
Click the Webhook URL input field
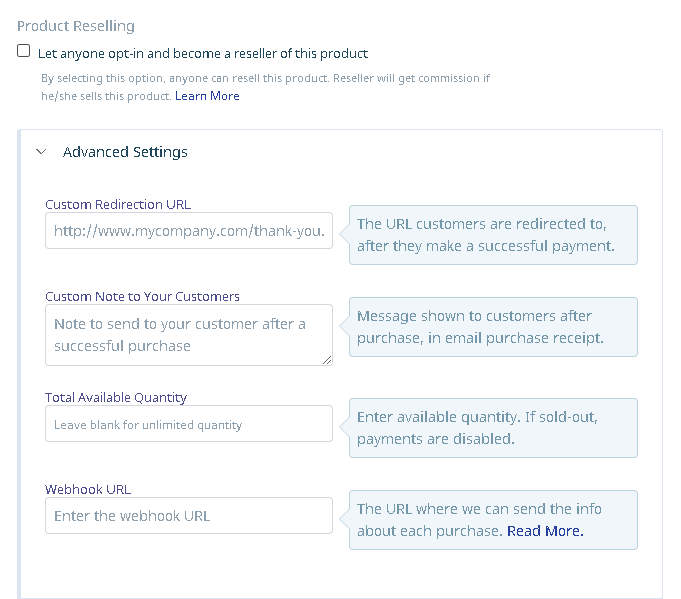[189, 516]
